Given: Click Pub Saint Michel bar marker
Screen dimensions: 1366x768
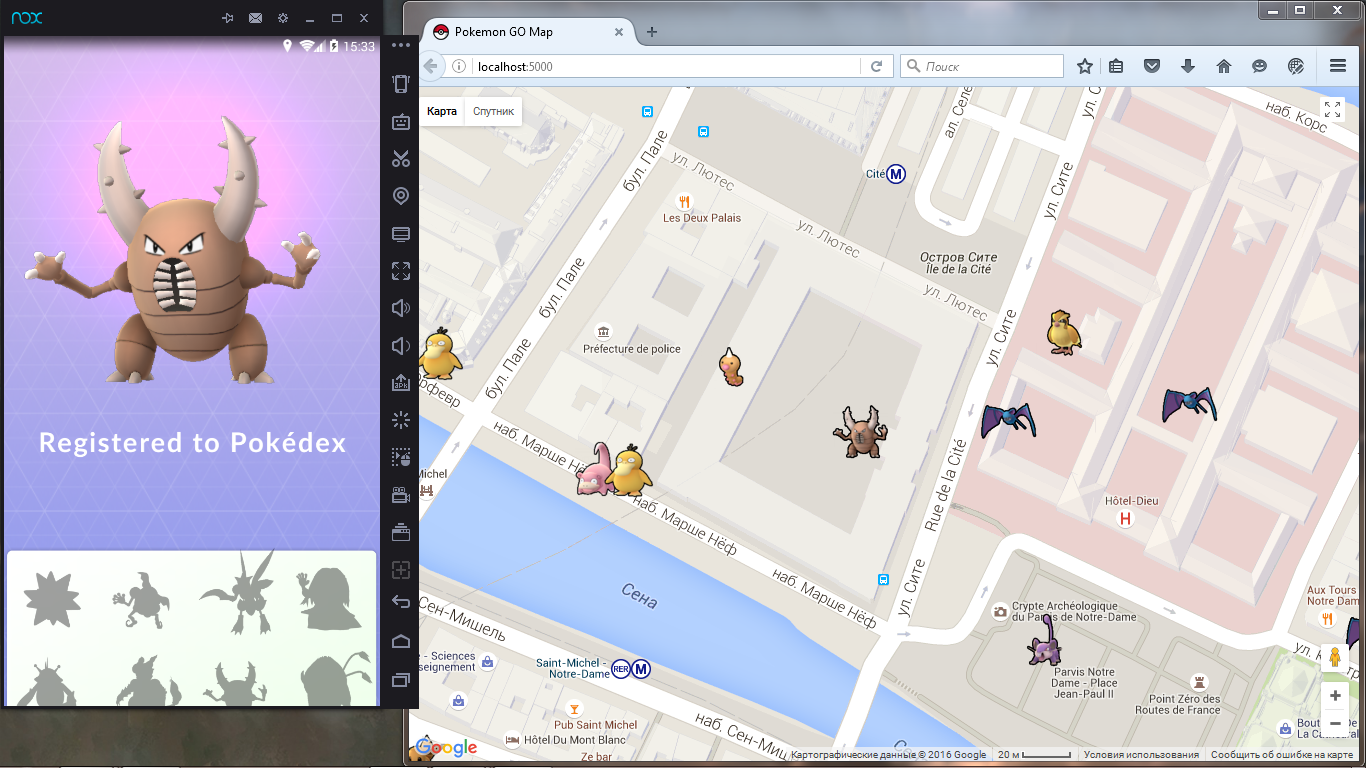Looking at the screenshot, I should pyautogui.click(x=574, y=708).
